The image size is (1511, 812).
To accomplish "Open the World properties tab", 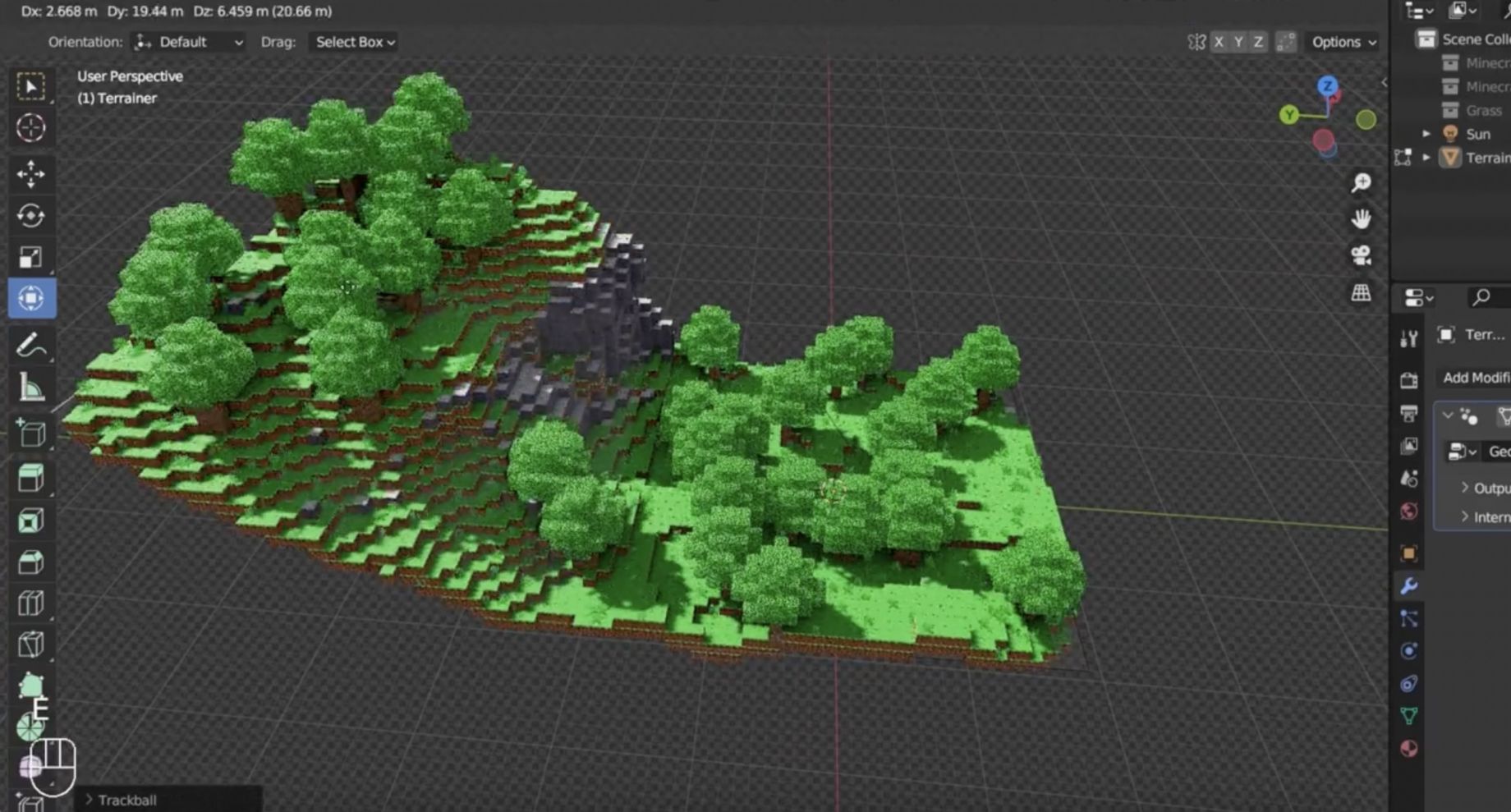I will coord(1409,512).
